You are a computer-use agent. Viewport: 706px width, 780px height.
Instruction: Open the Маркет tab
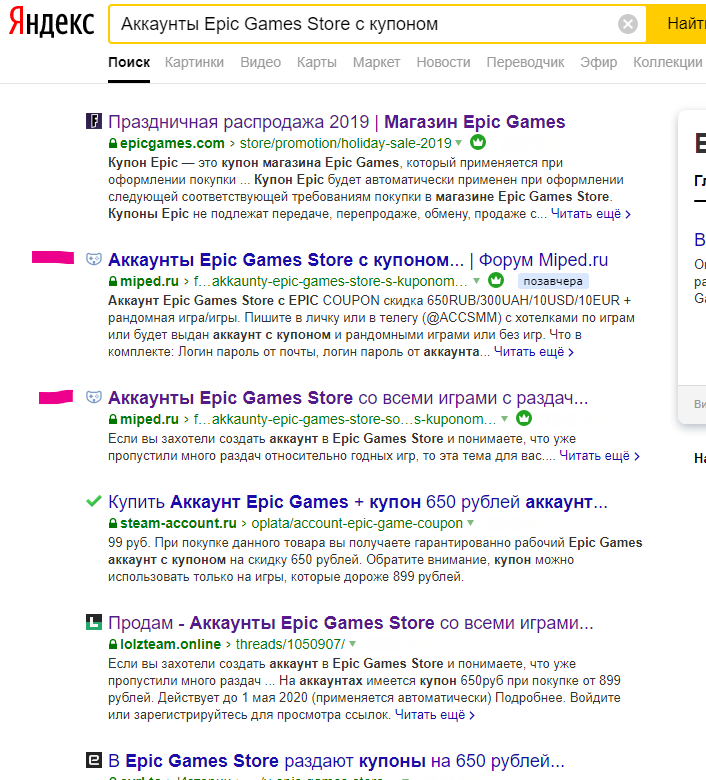click(376, 62)
